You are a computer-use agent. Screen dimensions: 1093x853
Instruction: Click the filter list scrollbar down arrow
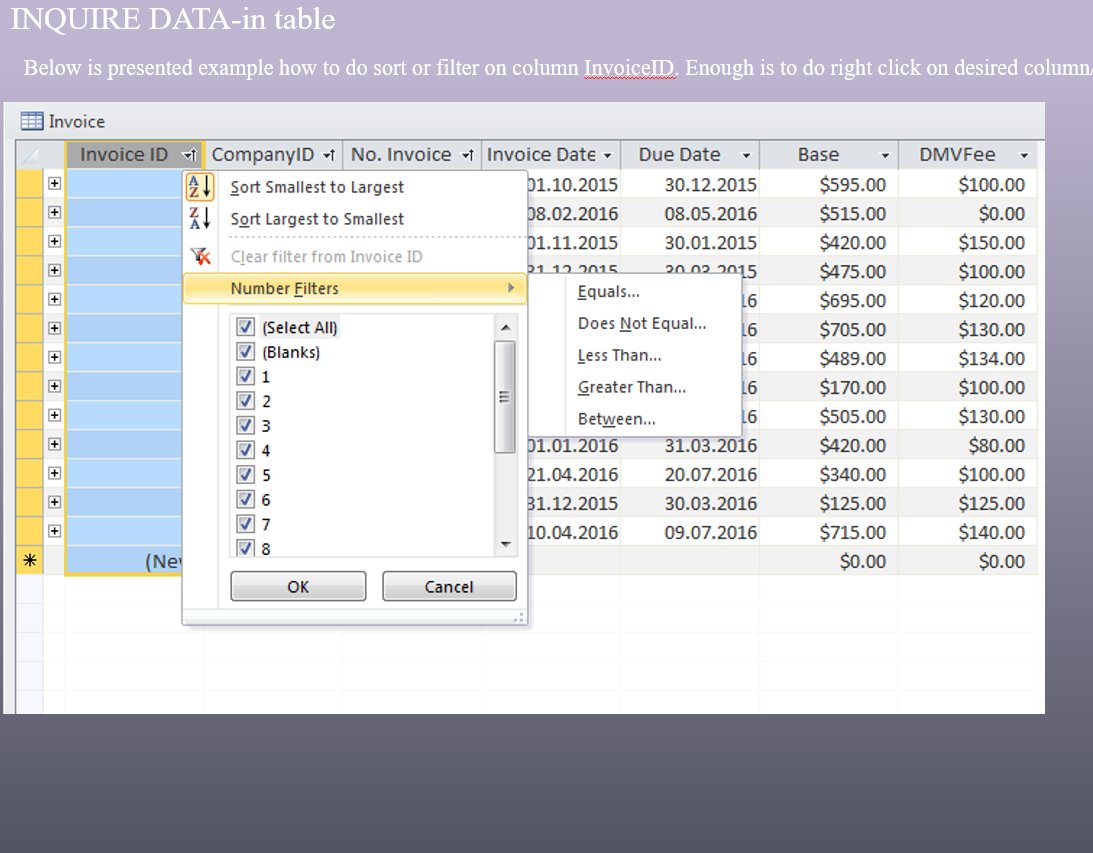tap(505, 545)
